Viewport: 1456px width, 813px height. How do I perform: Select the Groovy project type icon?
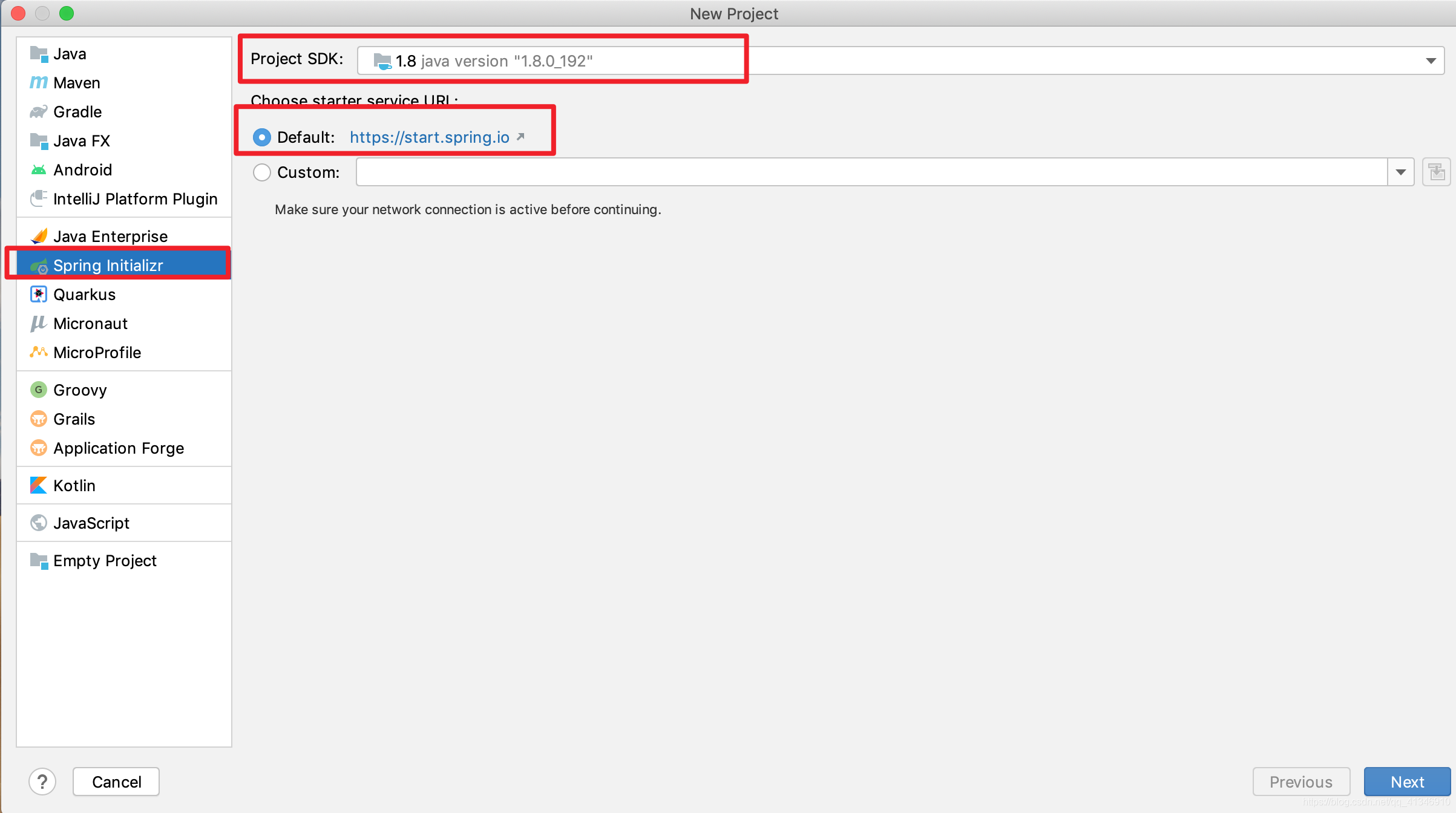(40, 389)
